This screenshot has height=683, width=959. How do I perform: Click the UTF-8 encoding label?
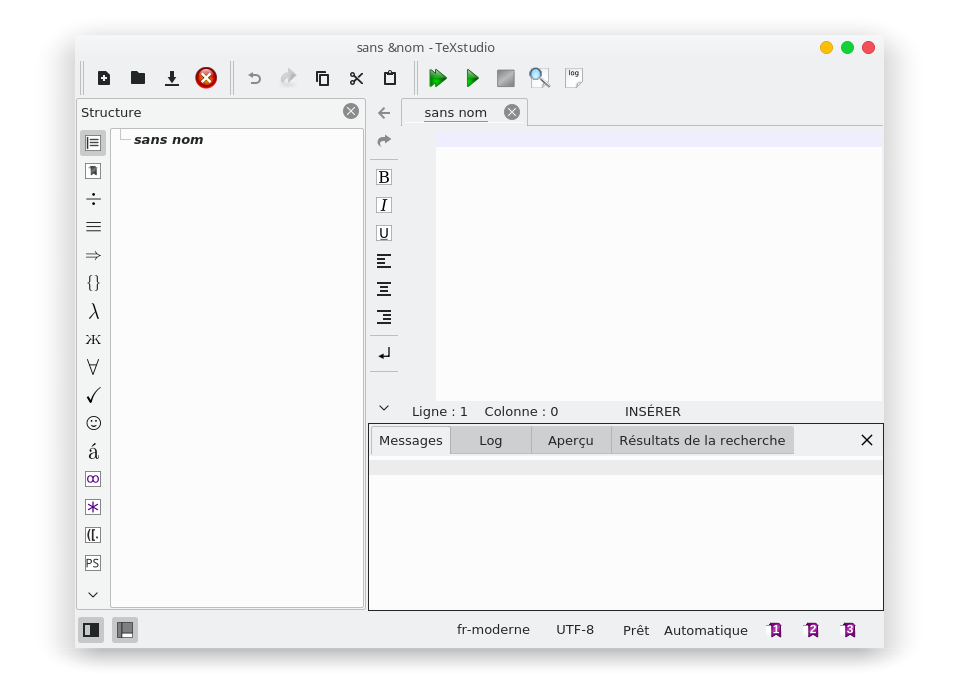click(x=575, y=630)
